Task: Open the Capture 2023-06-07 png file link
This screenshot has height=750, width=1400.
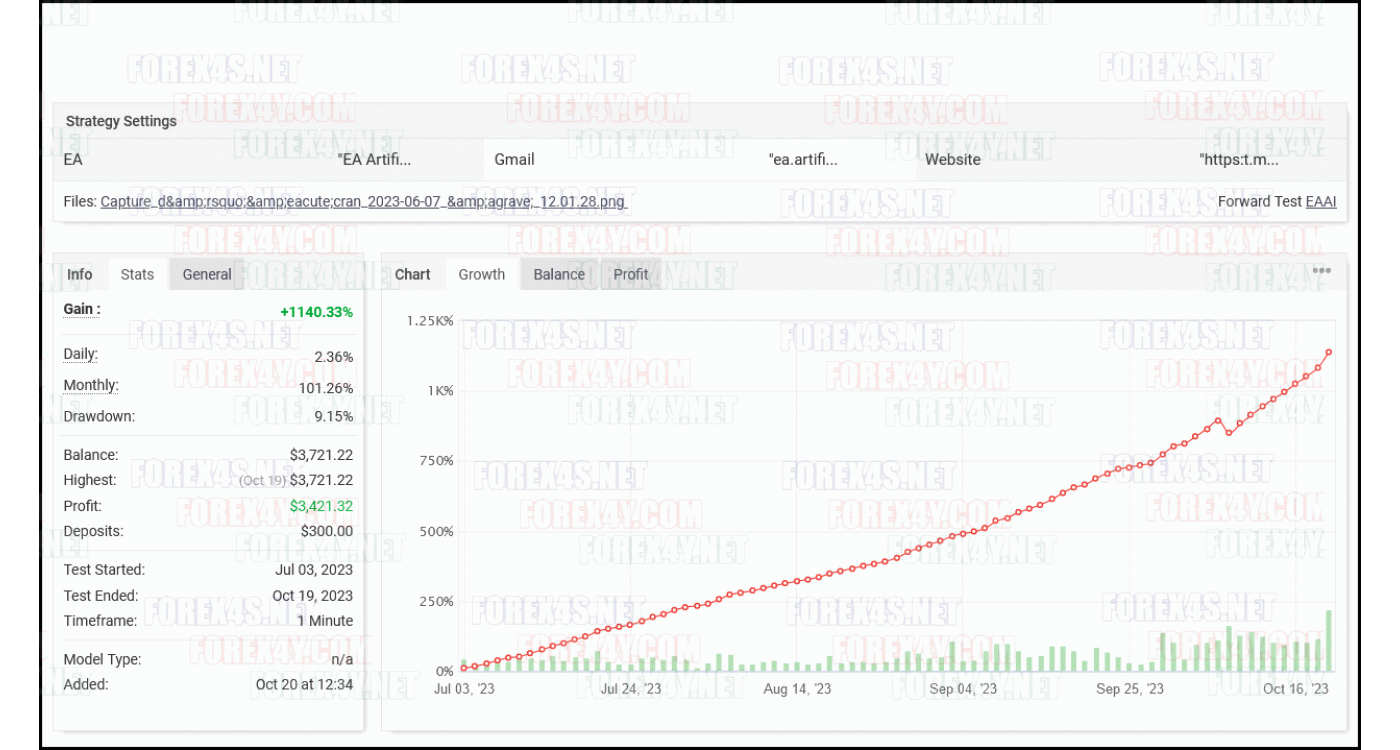Action: point(363,201)
